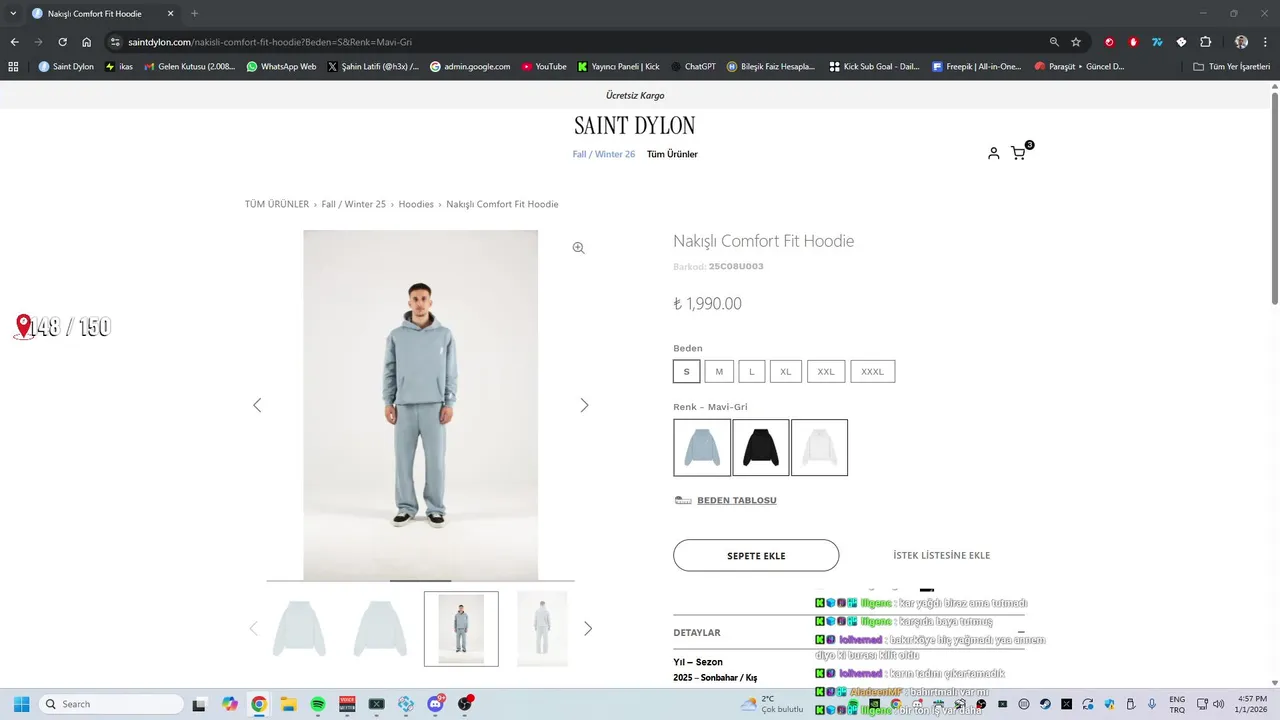Viewport: 1280px width, 720px height.
Task: Select size XL
Action: [x=786, y=371]
